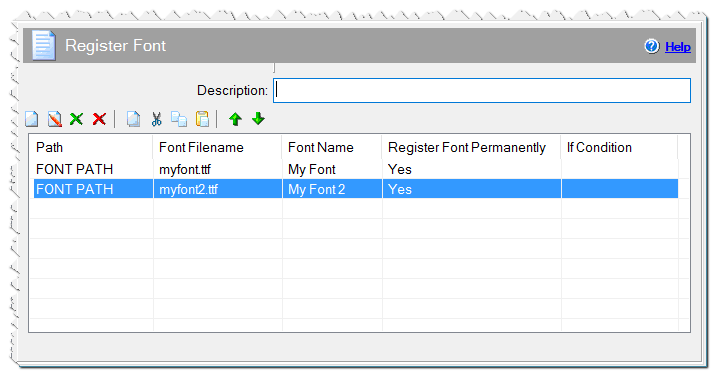Click the Duplicate page icon before scissors
The image size is (711, 371).
point(133,119)
